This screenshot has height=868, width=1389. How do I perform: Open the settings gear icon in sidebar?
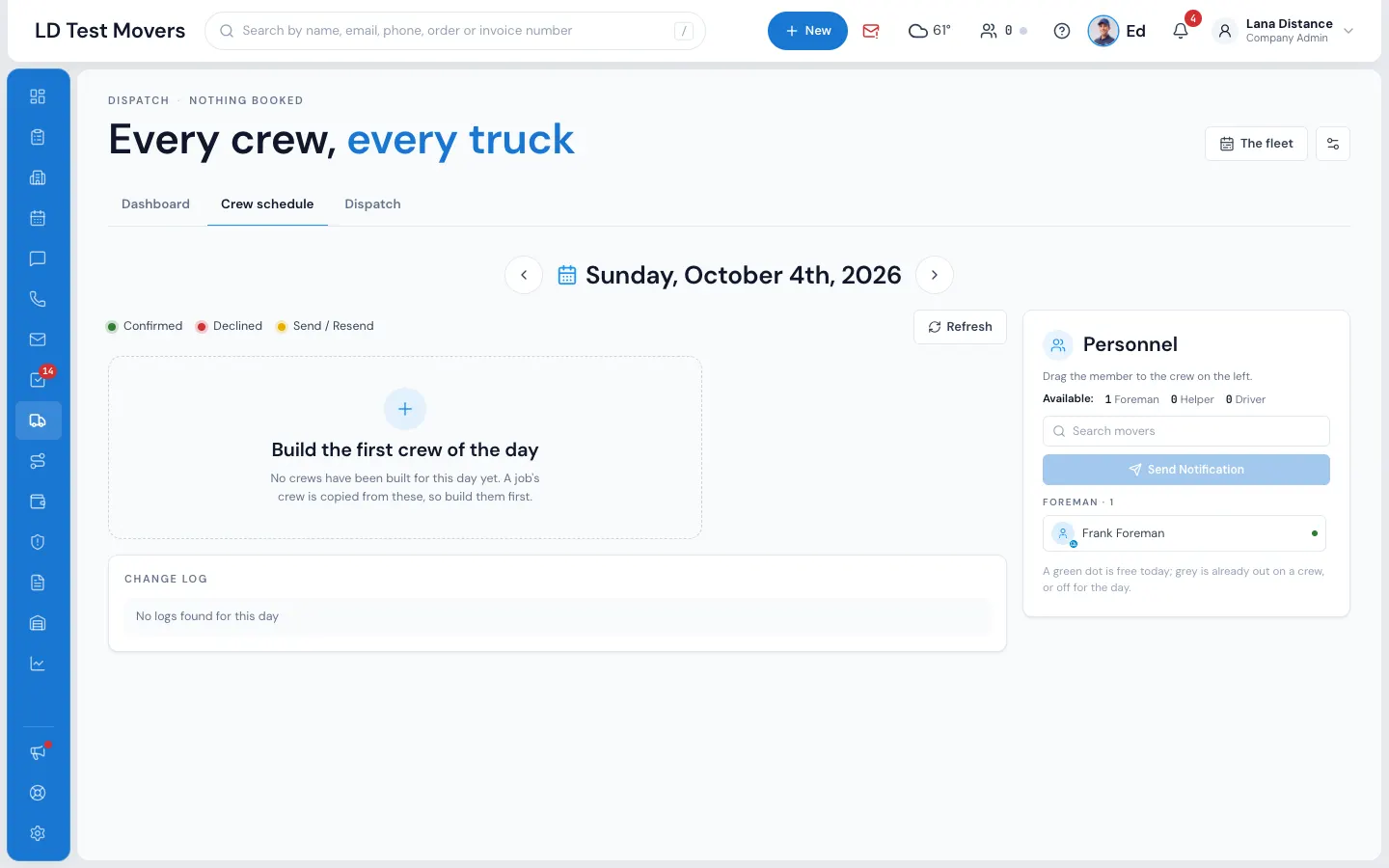pos(38,833)
